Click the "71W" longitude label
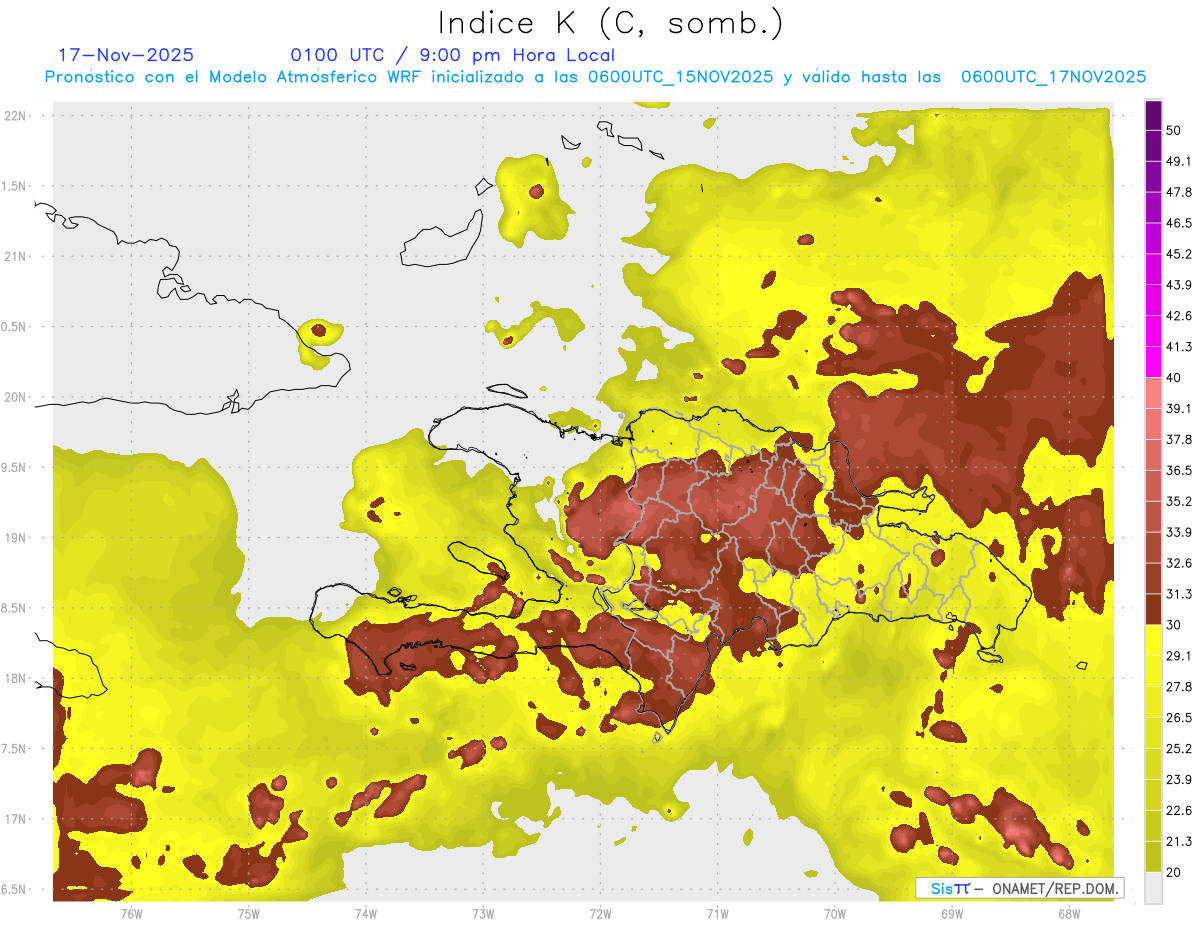 coord(717,914)
